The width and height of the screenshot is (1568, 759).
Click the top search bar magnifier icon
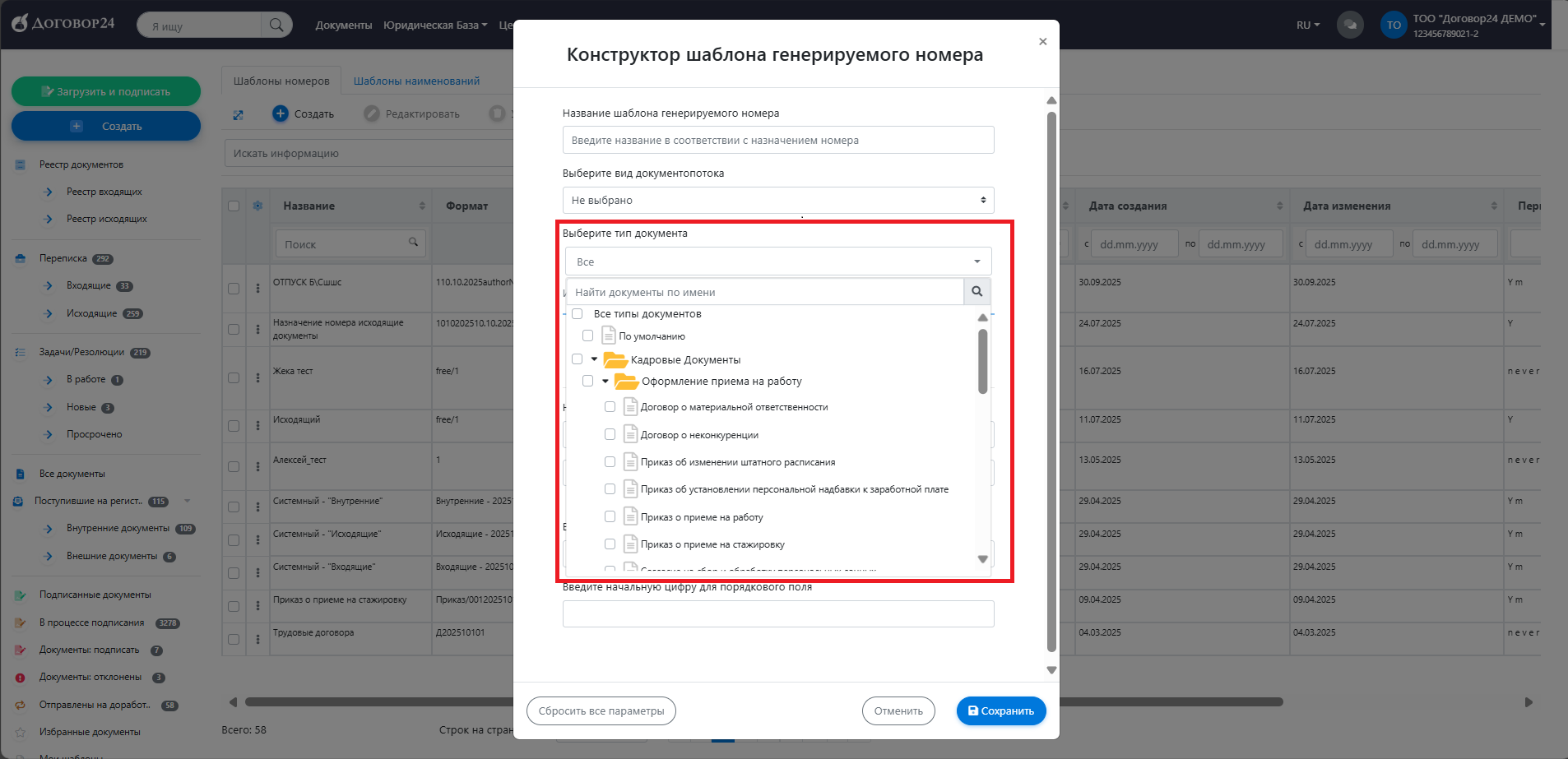276,25
